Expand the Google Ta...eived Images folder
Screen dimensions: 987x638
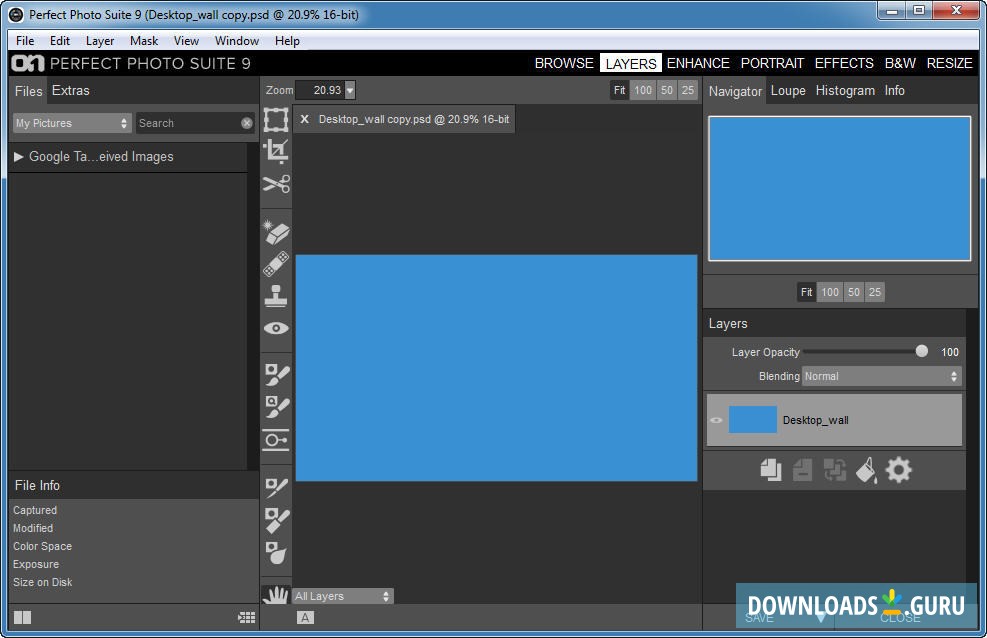[x=19, y=157]
